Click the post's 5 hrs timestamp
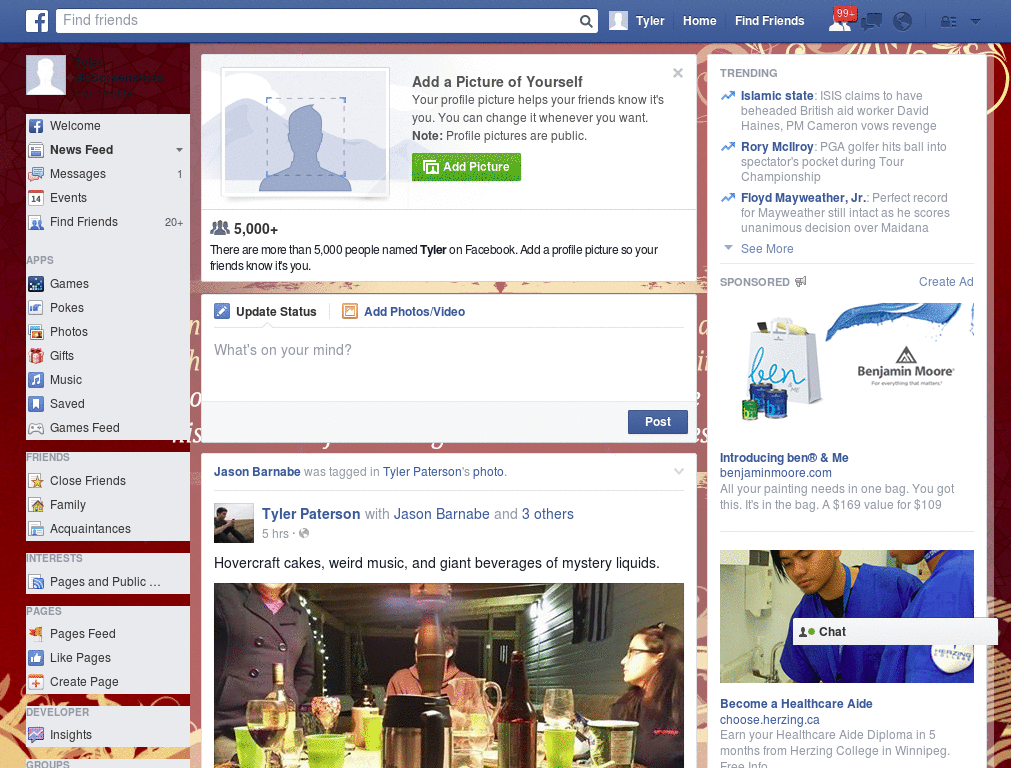This screenshot has width=1024, height=768. point(275,534)
